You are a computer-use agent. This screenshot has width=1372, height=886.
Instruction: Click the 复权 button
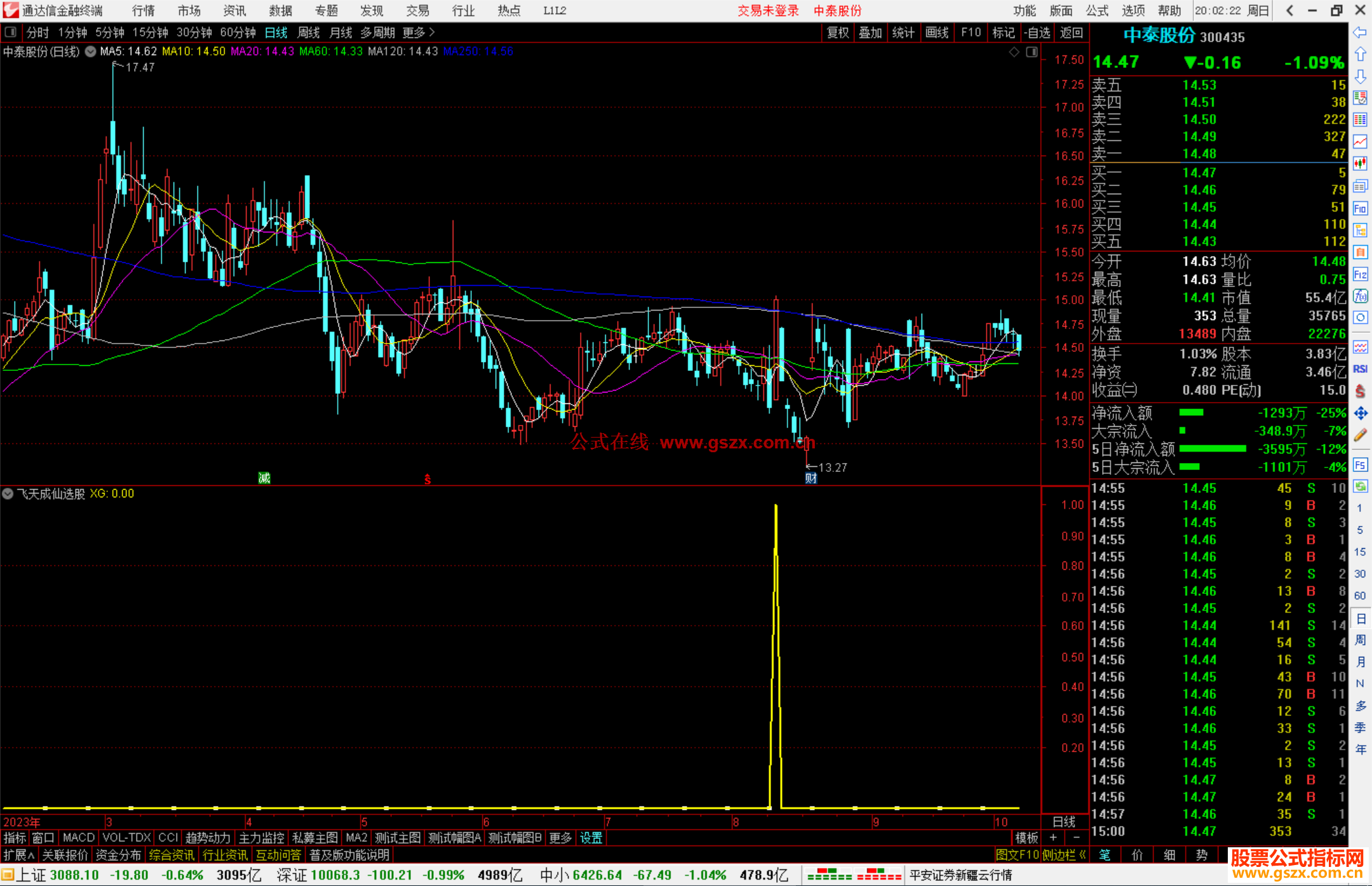pyautogui.click(x=837, y=32)
